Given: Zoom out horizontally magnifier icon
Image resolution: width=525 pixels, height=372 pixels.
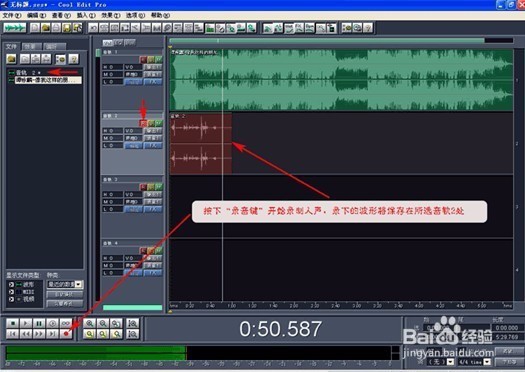Looking at the screenshot, I should coord(103,323).
